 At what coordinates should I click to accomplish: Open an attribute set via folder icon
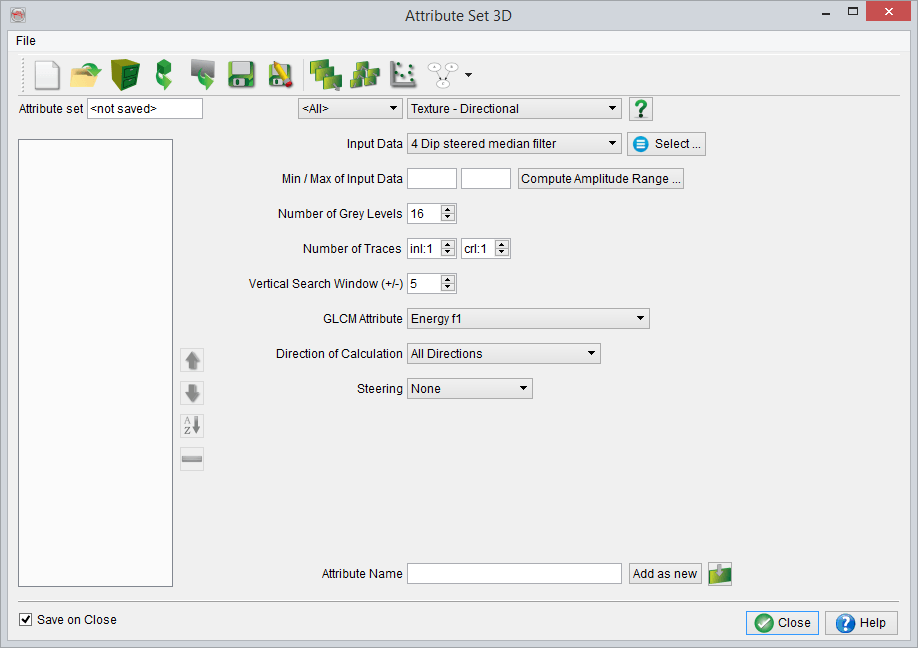(86, 75)
